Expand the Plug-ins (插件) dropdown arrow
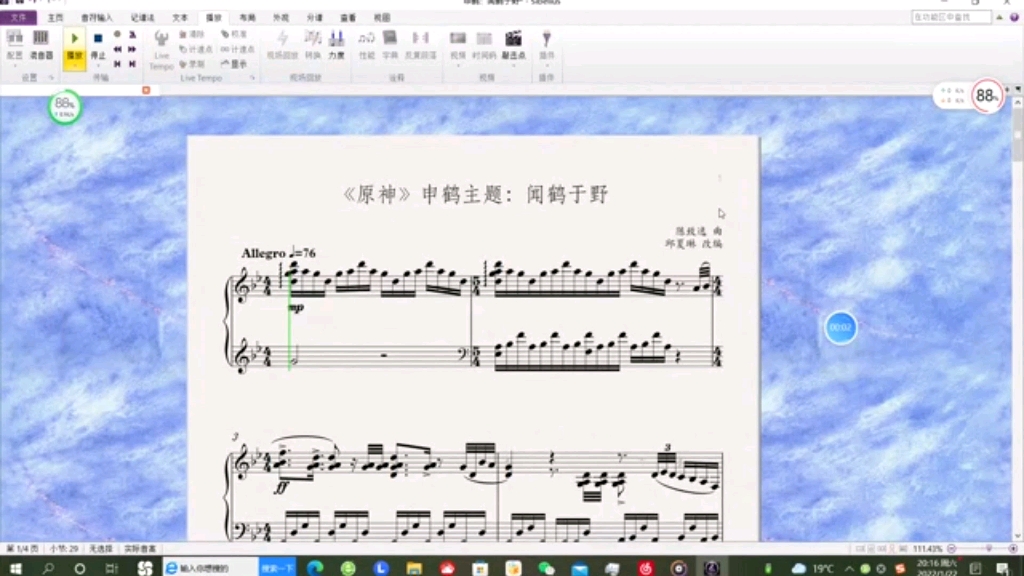 547,65
